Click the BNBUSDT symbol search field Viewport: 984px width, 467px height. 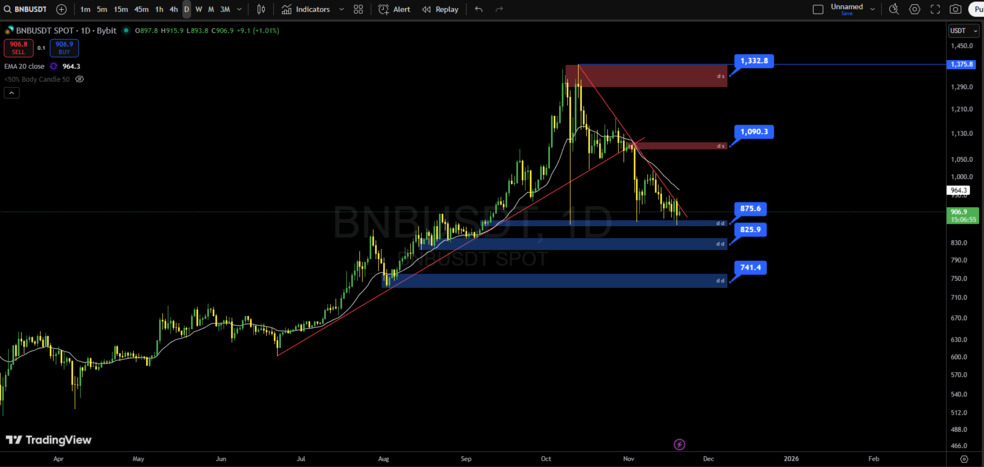coord(26,9)
